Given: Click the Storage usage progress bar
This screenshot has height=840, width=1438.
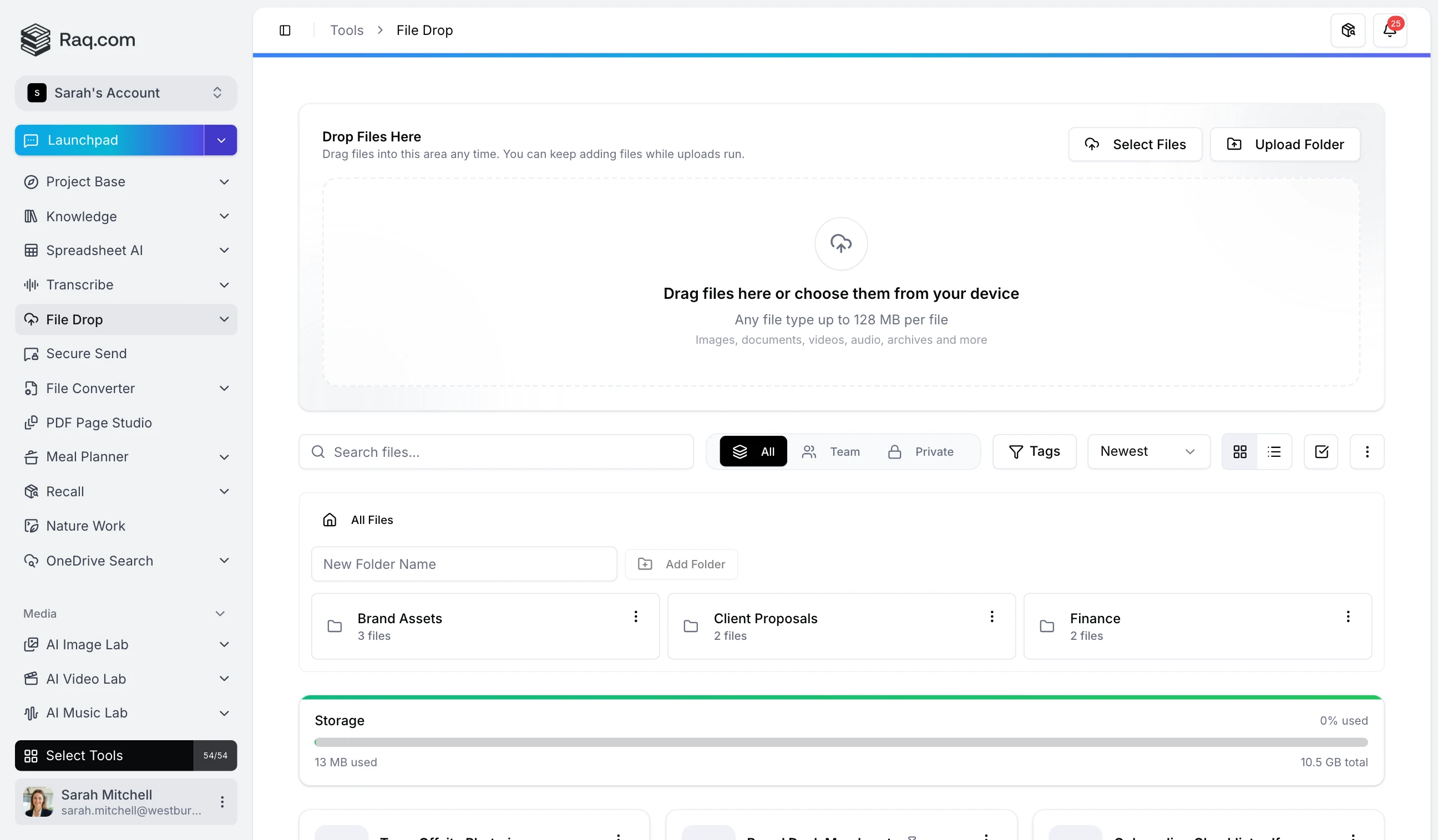Looking at the screenshot, I should pyautogui.click(x=840, y=742).
